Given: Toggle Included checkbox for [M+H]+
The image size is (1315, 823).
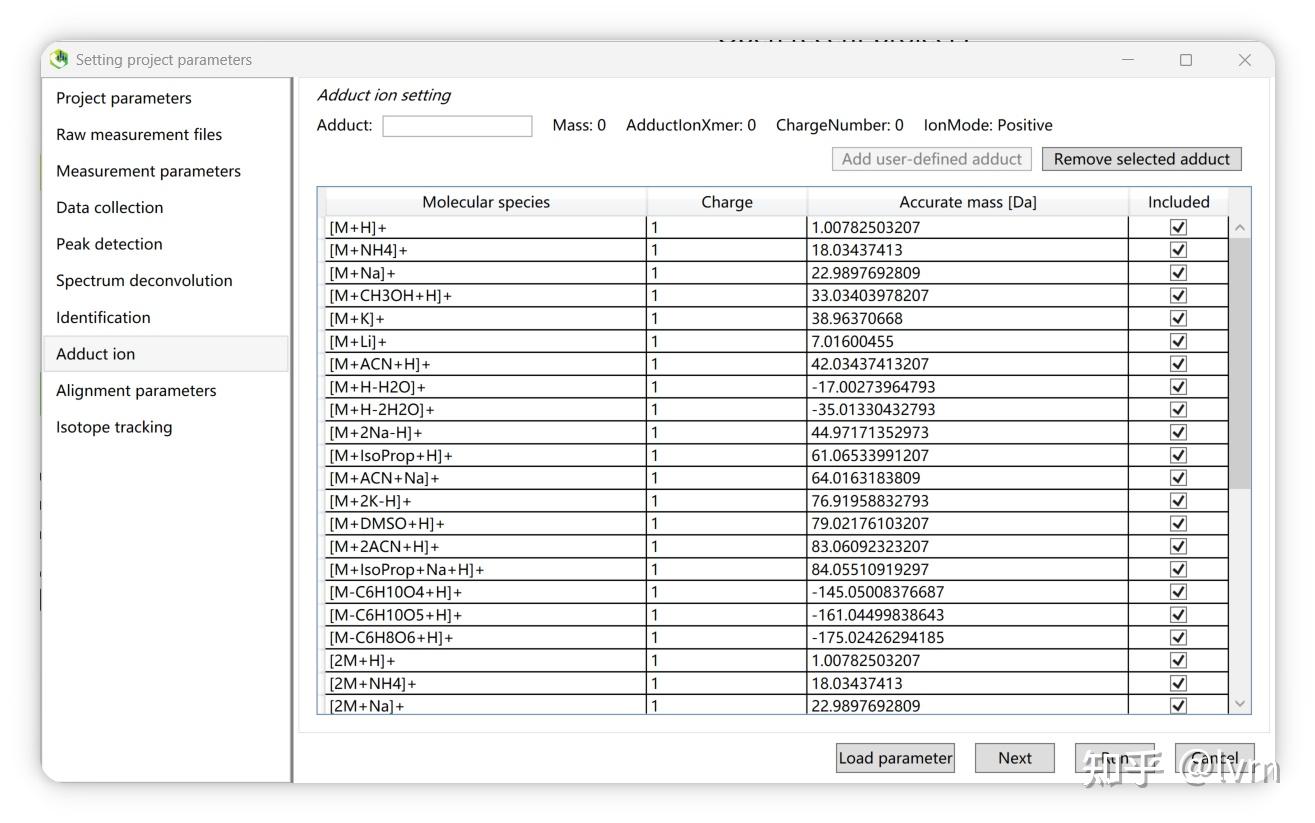Looking at the screenshot, I should [1178, 227].
